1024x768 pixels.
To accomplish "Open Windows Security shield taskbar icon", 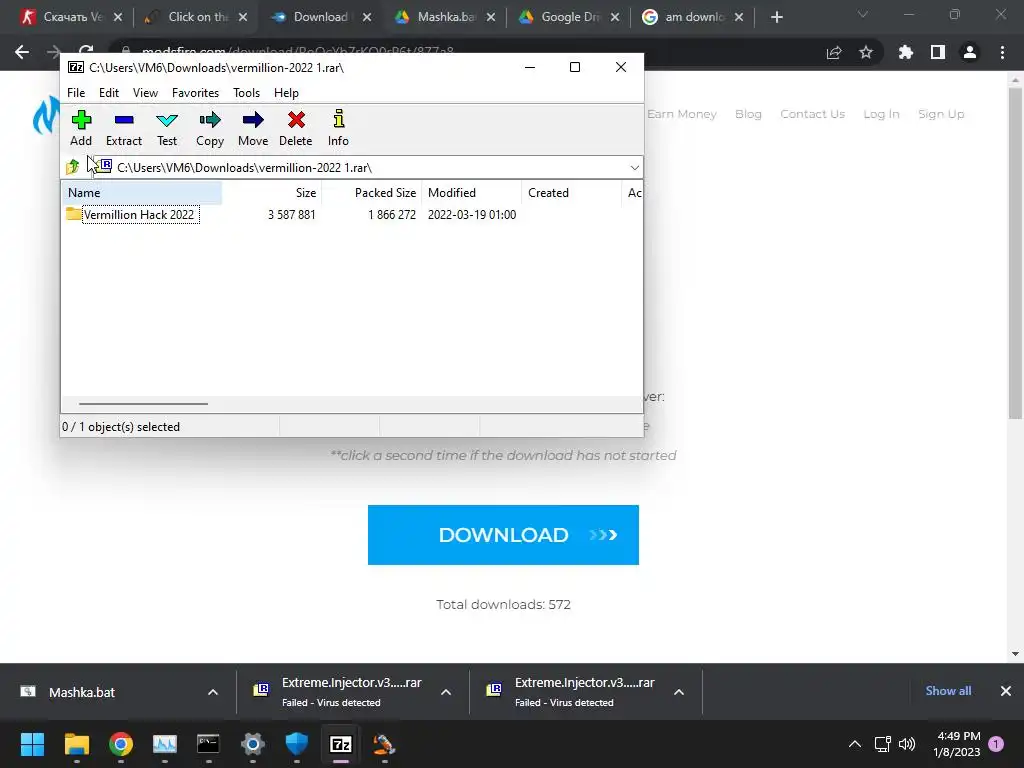I will pyautogui.click(x=296, y=744).
